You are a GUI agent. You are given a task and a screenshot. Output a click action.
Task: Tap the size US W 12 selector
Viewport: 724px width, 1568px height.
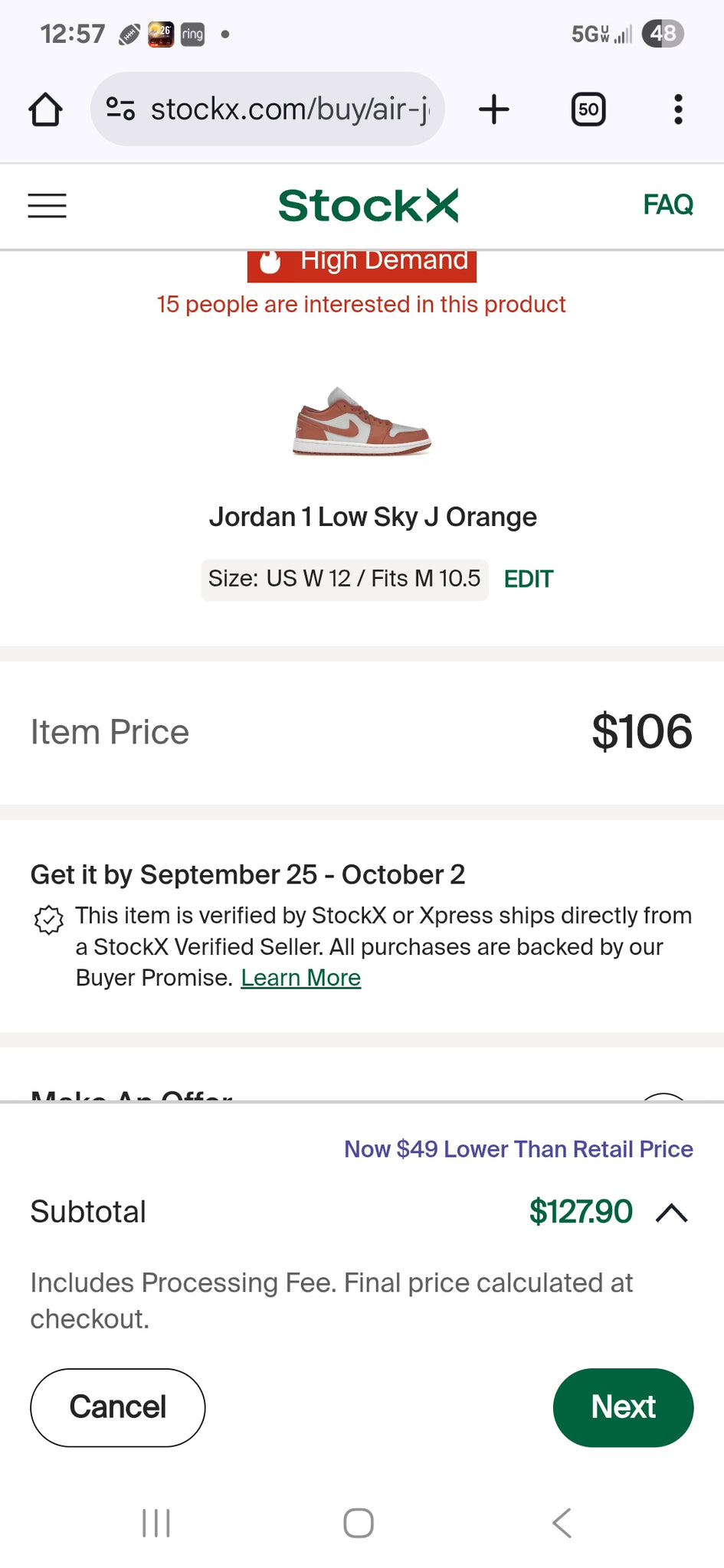[344, 580]
